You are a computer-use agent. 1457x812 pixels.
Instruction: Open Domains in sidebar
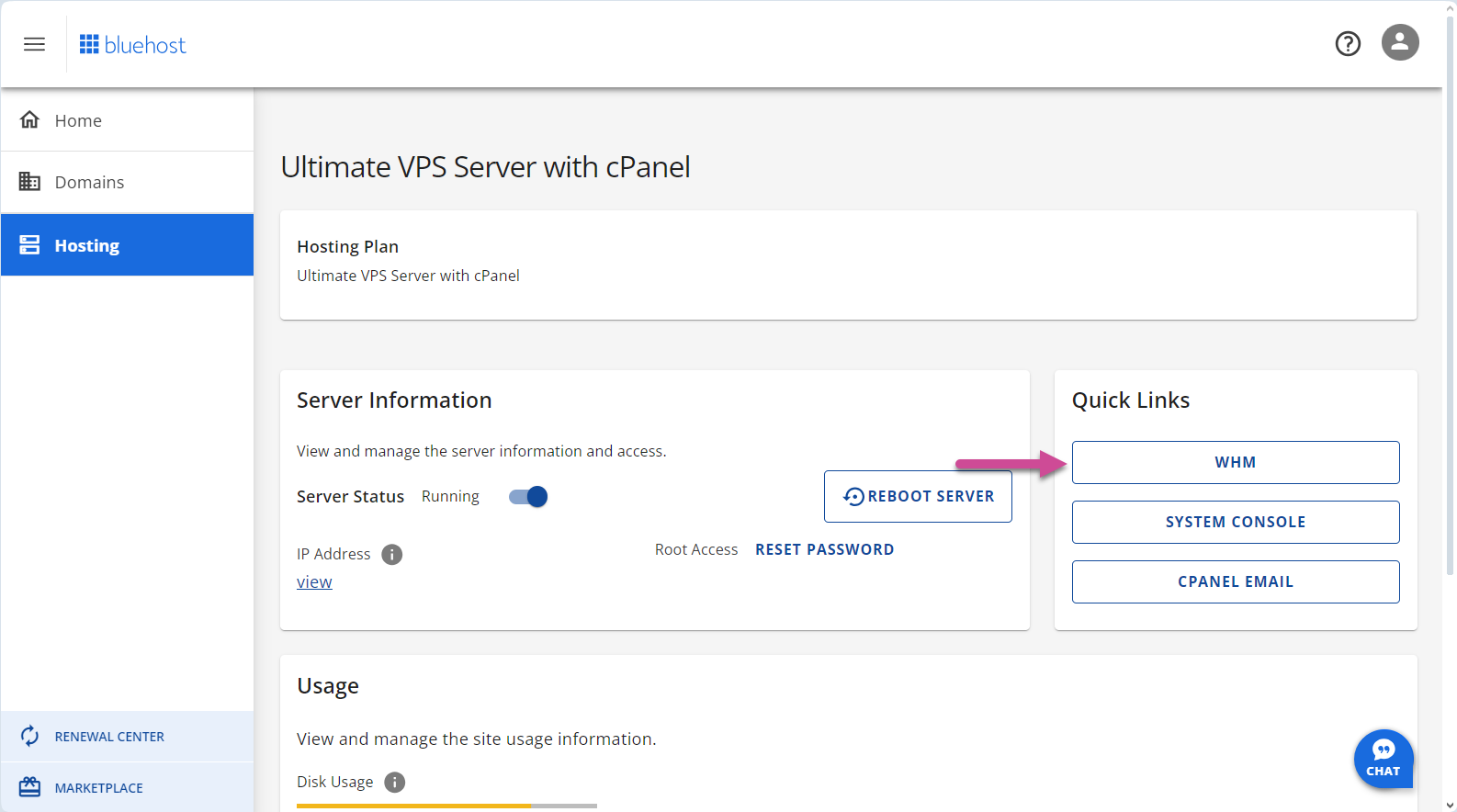[127, 182]
